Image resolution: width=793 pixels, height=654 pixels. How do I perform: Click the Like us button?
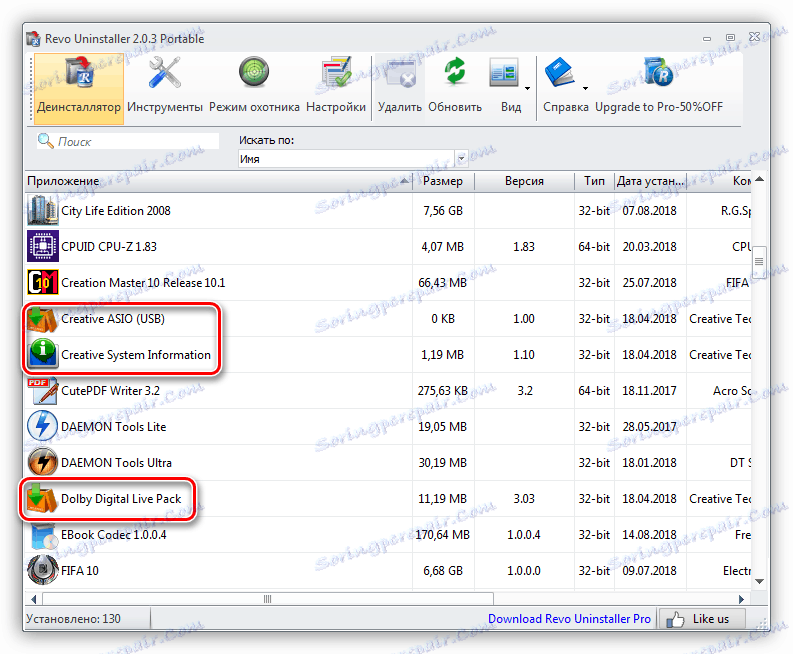701,619
